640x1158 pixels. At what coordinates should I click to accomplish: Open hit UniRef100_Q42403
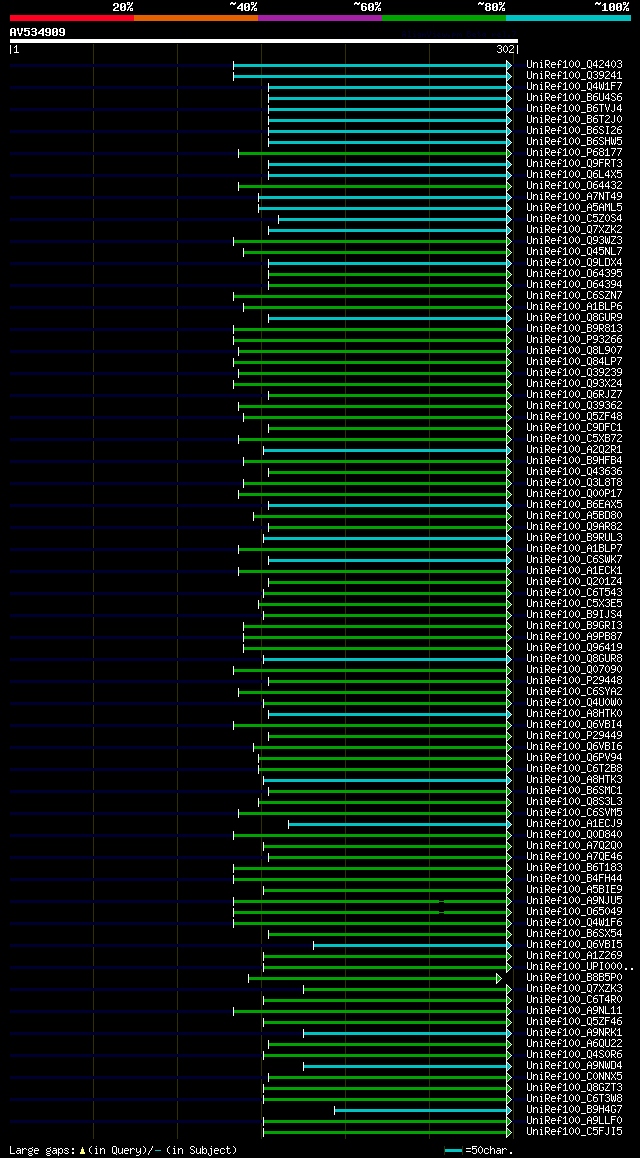(574, 65)
